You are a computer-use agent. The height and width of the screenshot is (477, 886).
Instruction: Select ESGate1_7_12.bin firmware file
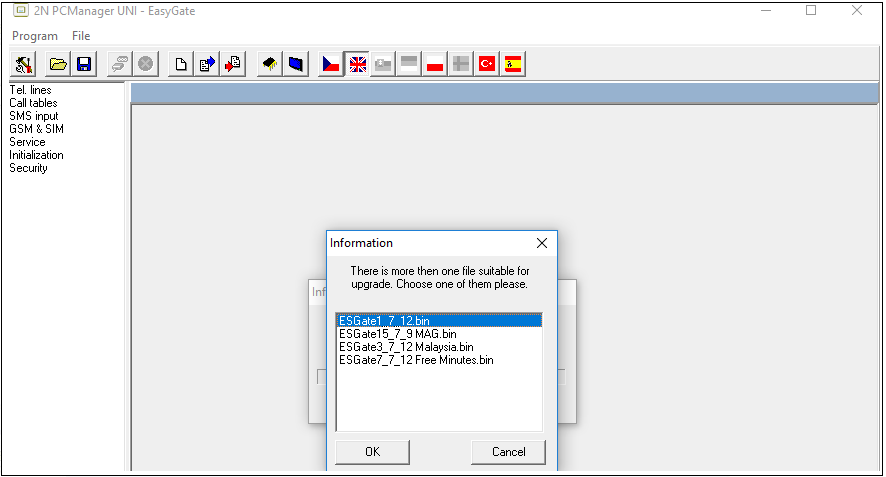[439, 320]
